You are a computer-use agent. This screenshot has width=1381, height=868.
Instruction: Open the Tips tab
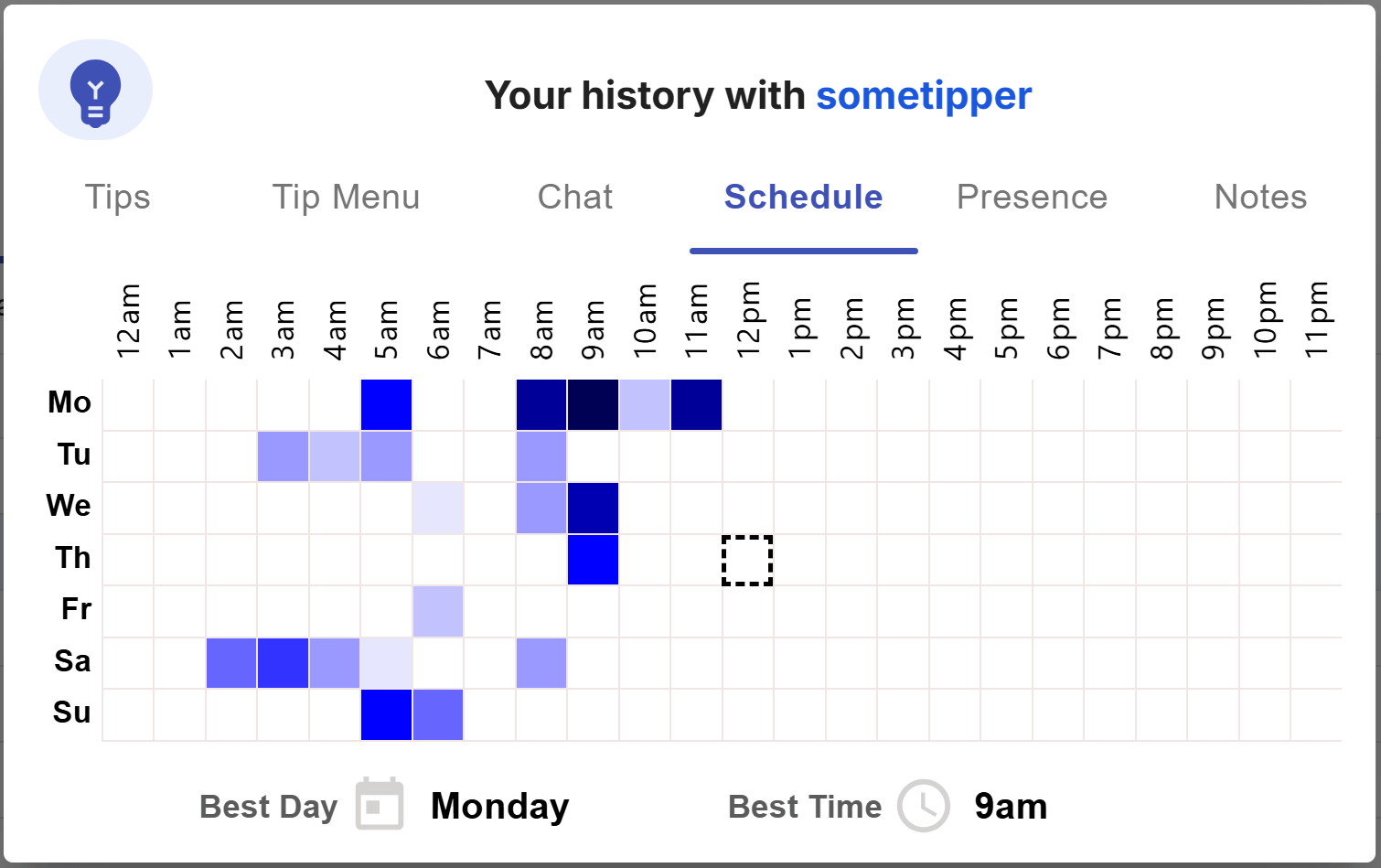(x=118, y=197)
